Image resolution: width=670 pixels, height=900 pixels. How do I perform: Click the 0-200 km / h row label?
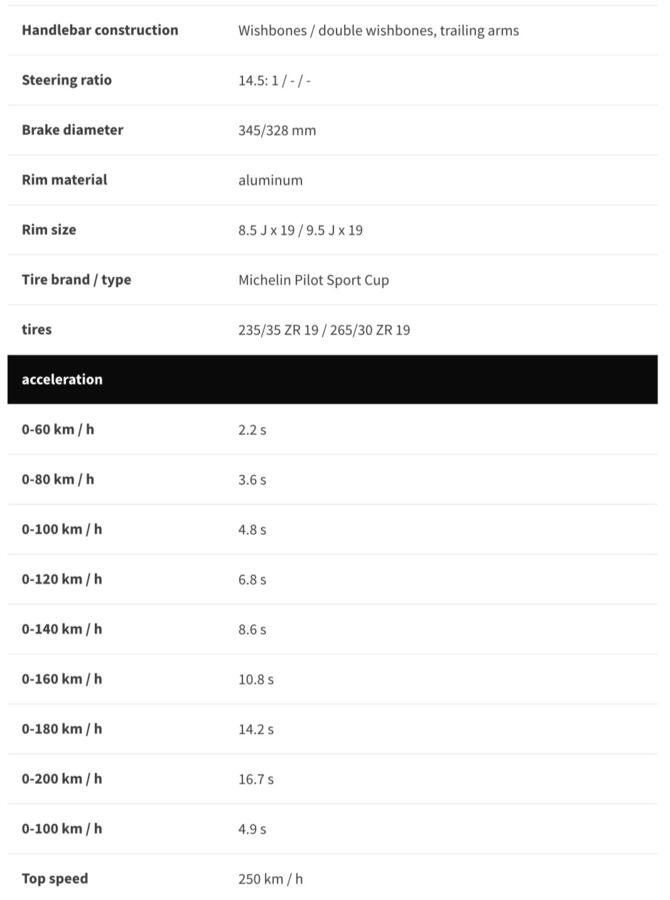tap(62, 779)
